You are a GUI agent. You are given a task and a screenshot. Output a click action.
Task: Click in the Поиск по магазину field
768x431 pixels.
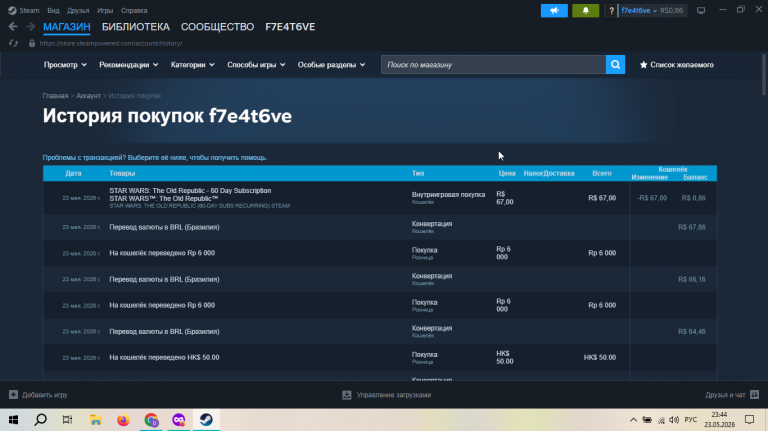tap(493, 65)
